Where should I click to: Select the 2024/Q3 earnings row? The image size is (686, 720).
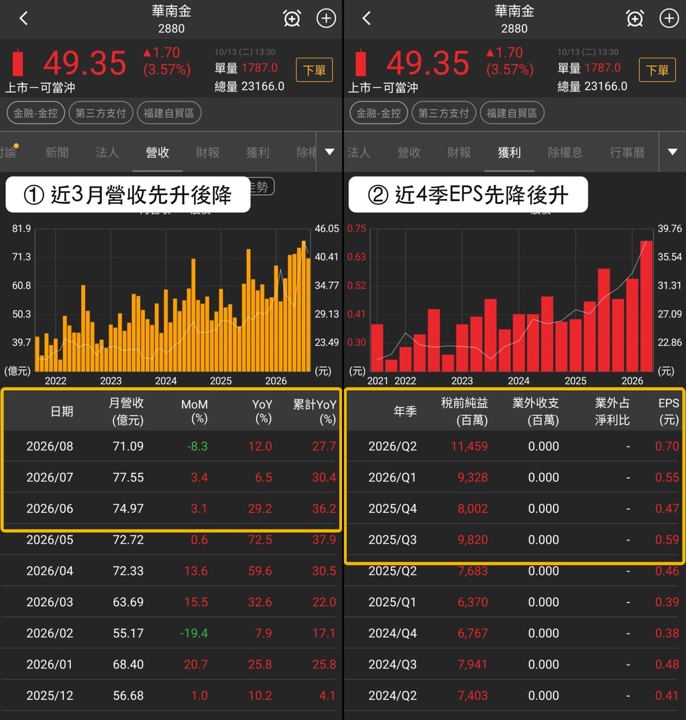515,664
